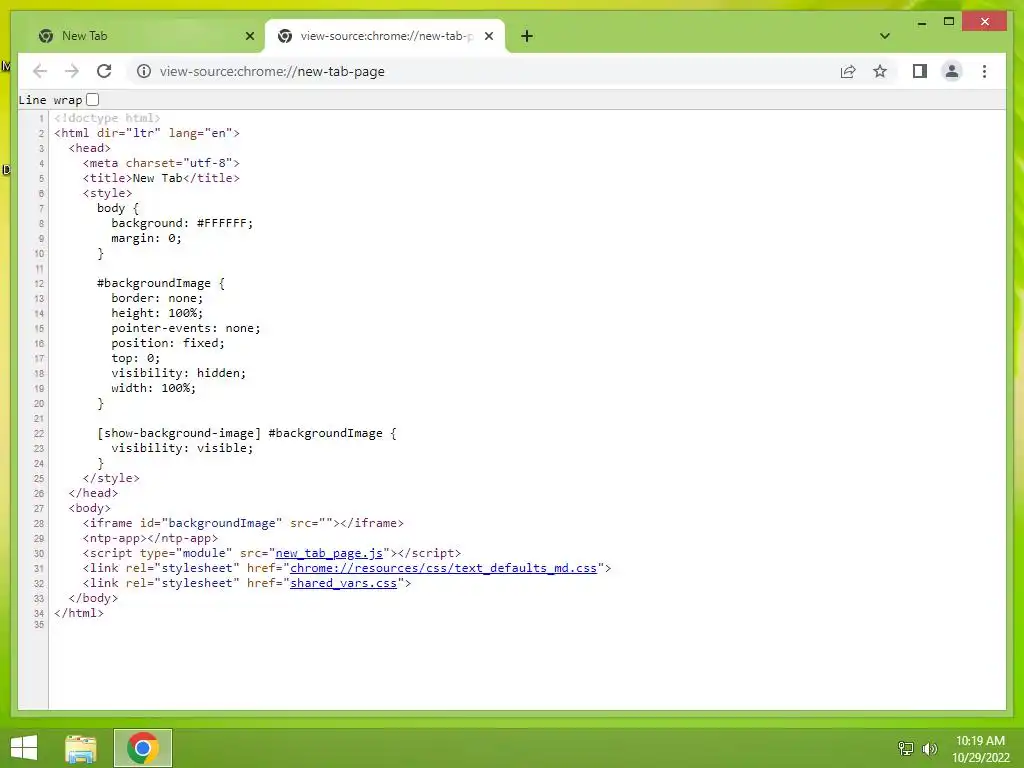Select the '#backgroundImage {' source line
The width and height of the screenshot is (1024, 768).
click(x=161, y=283)
